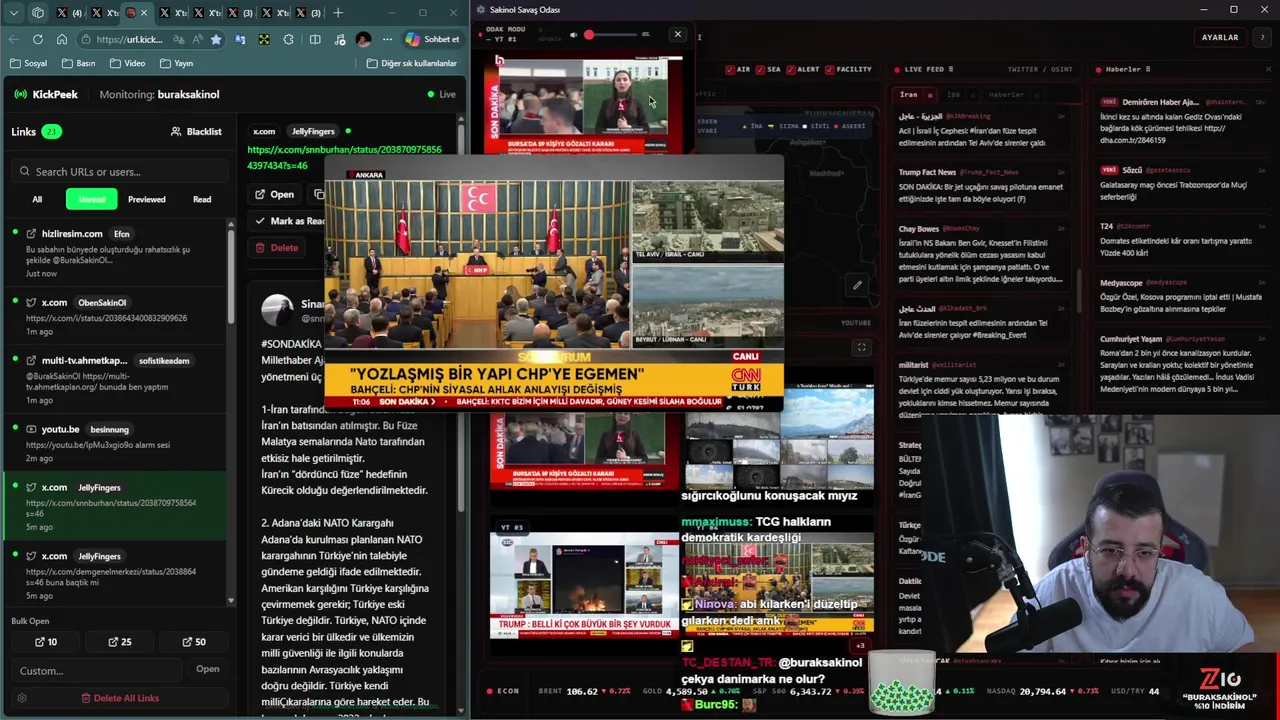Open a new browser tab
This screenshot has height=720, width=1280.
pos(338,13)
